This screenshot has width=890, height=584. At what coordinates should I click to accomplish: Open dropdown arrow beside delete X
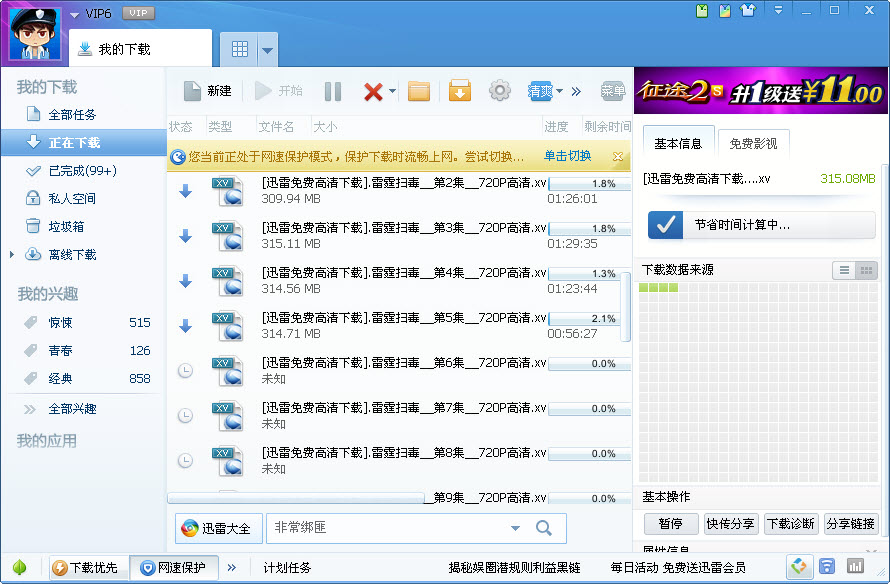click(x=392, y=91)
